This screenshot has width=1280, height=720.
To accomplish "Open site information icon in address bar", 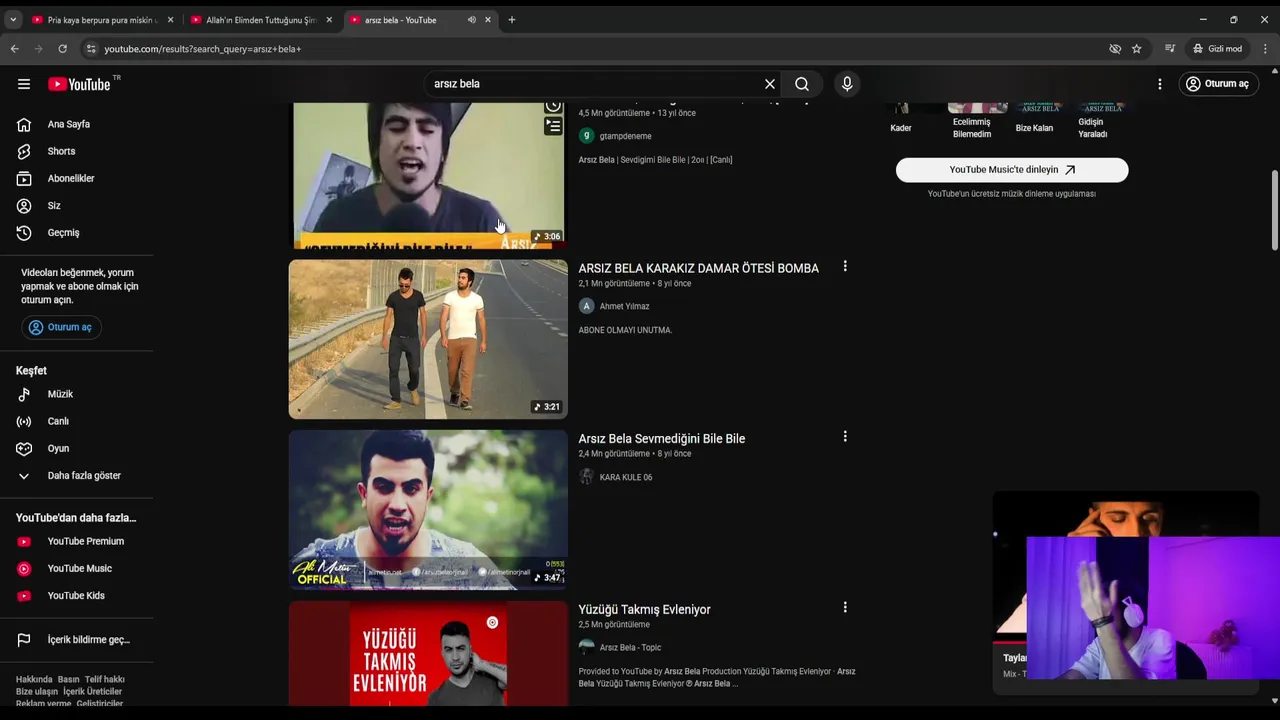I will pos(90,48).
